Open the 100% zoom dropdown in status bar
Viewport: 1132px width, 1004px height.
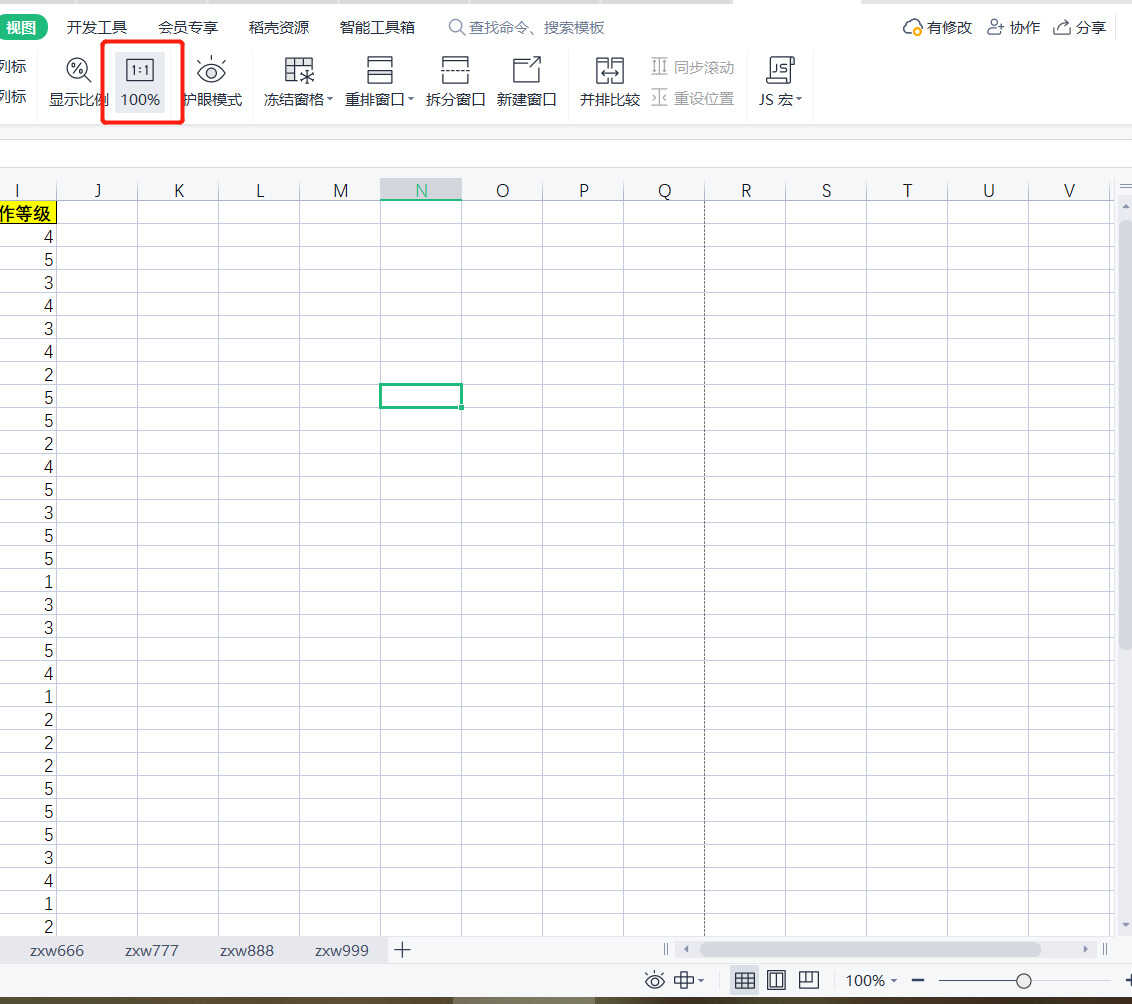click(871, 981)
